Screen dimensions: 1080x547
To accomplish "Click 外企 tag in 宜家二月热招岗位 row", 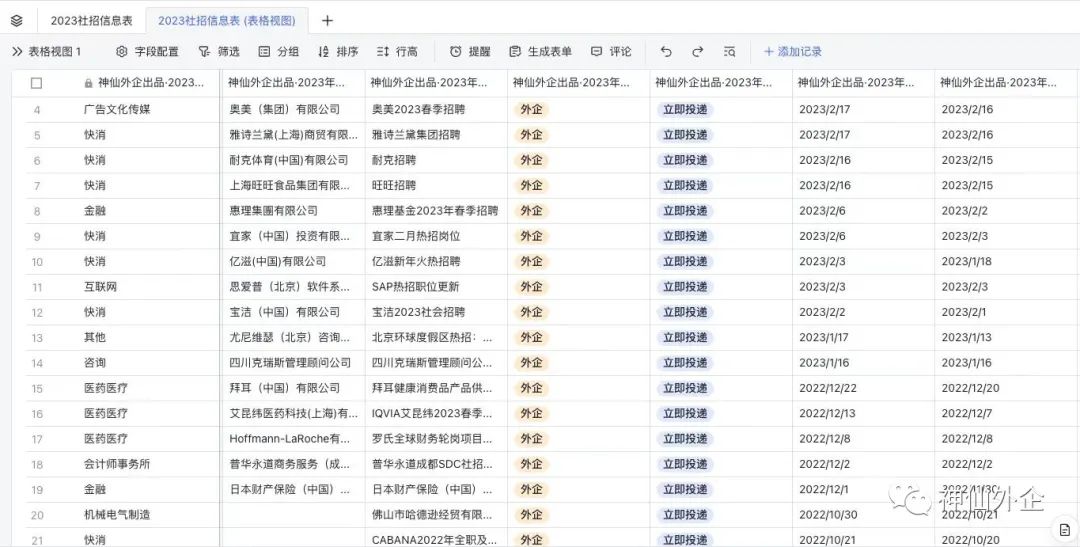I will click(x=531, y=236).
